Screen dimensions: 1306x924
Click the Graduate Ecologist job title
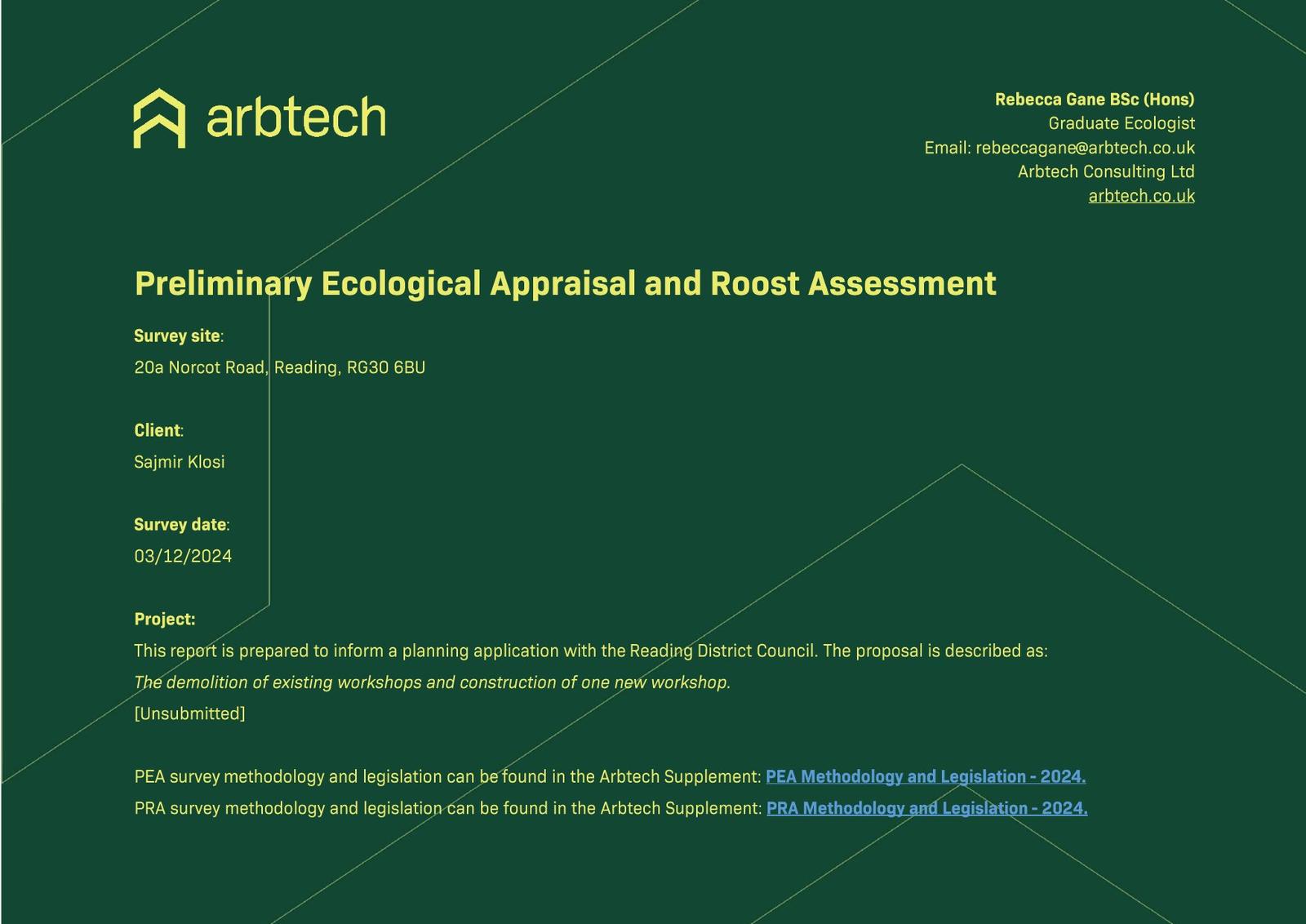tap(1121, 123)
